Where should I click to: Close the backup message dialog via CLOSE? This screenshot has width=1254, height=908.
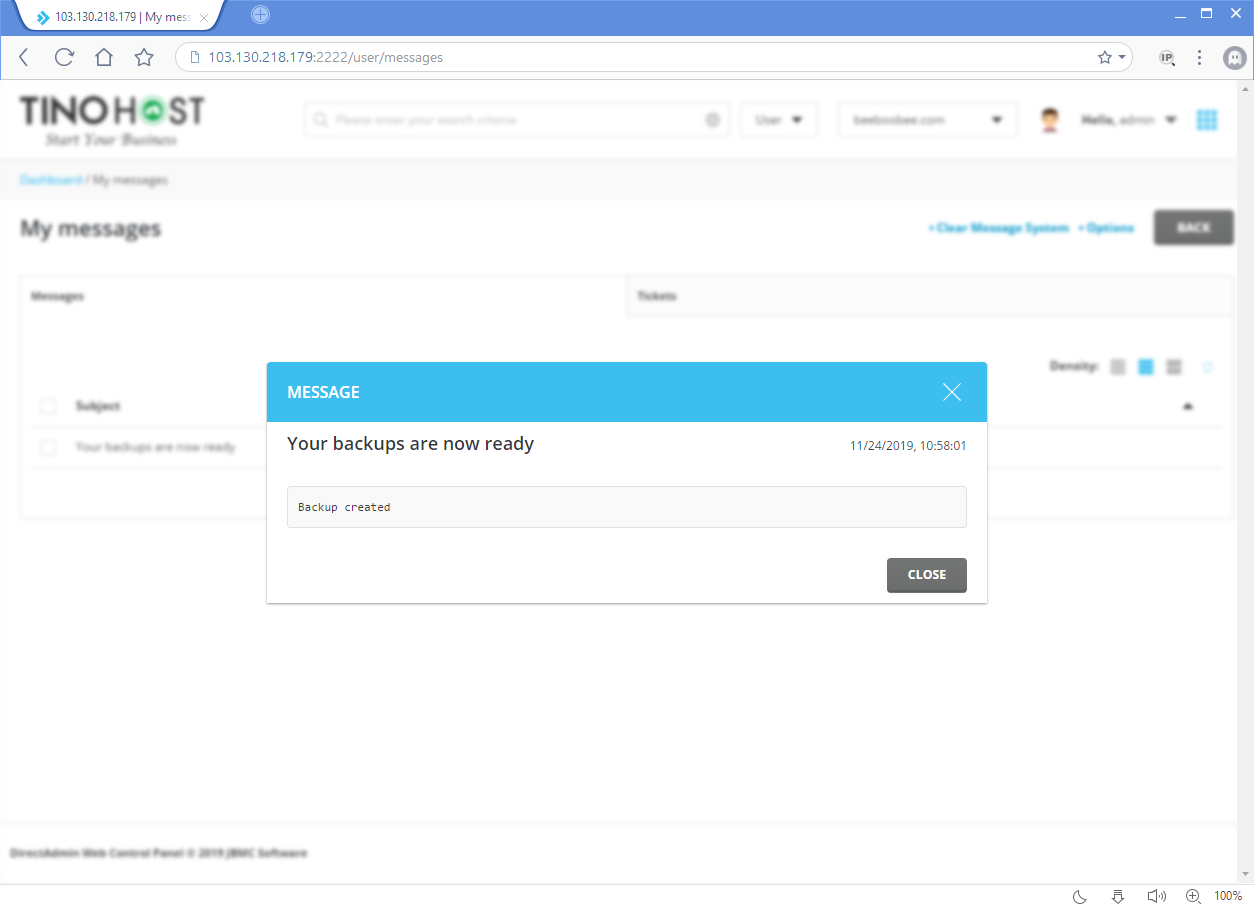926,574
